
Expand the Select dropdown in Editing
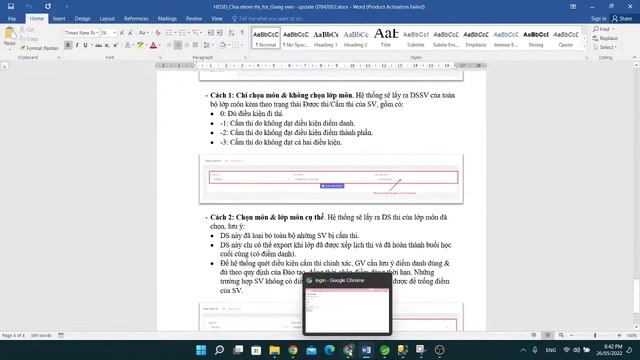(x=605, y=47)
